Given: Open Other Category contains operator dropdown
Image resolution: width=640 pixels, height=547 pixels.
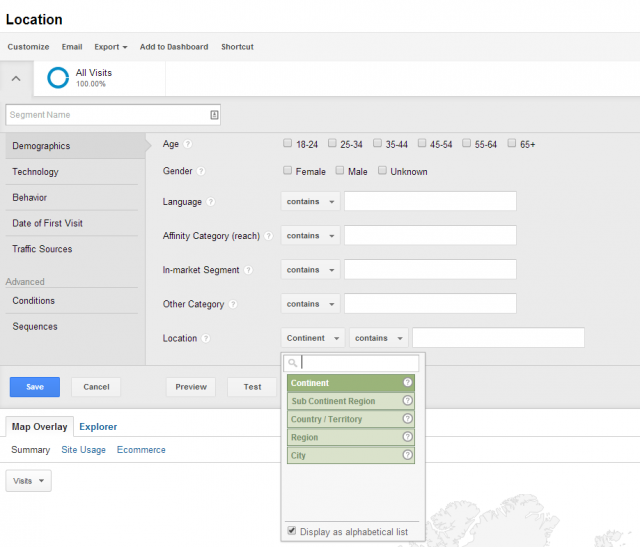Looking at the screenshot, I should point(310,304).
